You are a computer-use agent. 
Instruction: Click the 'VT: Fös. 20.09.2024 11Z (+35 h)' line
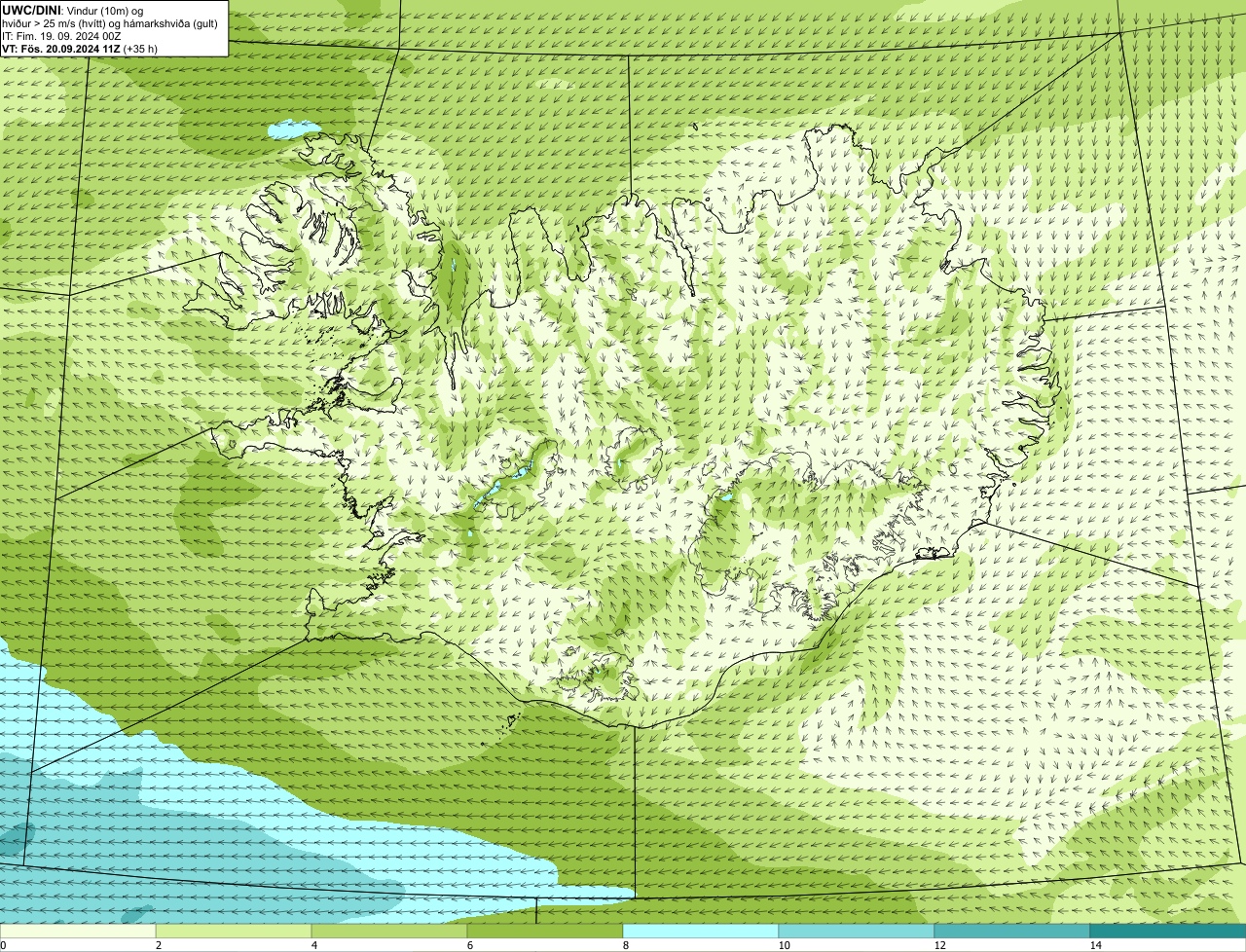point(80,48)
